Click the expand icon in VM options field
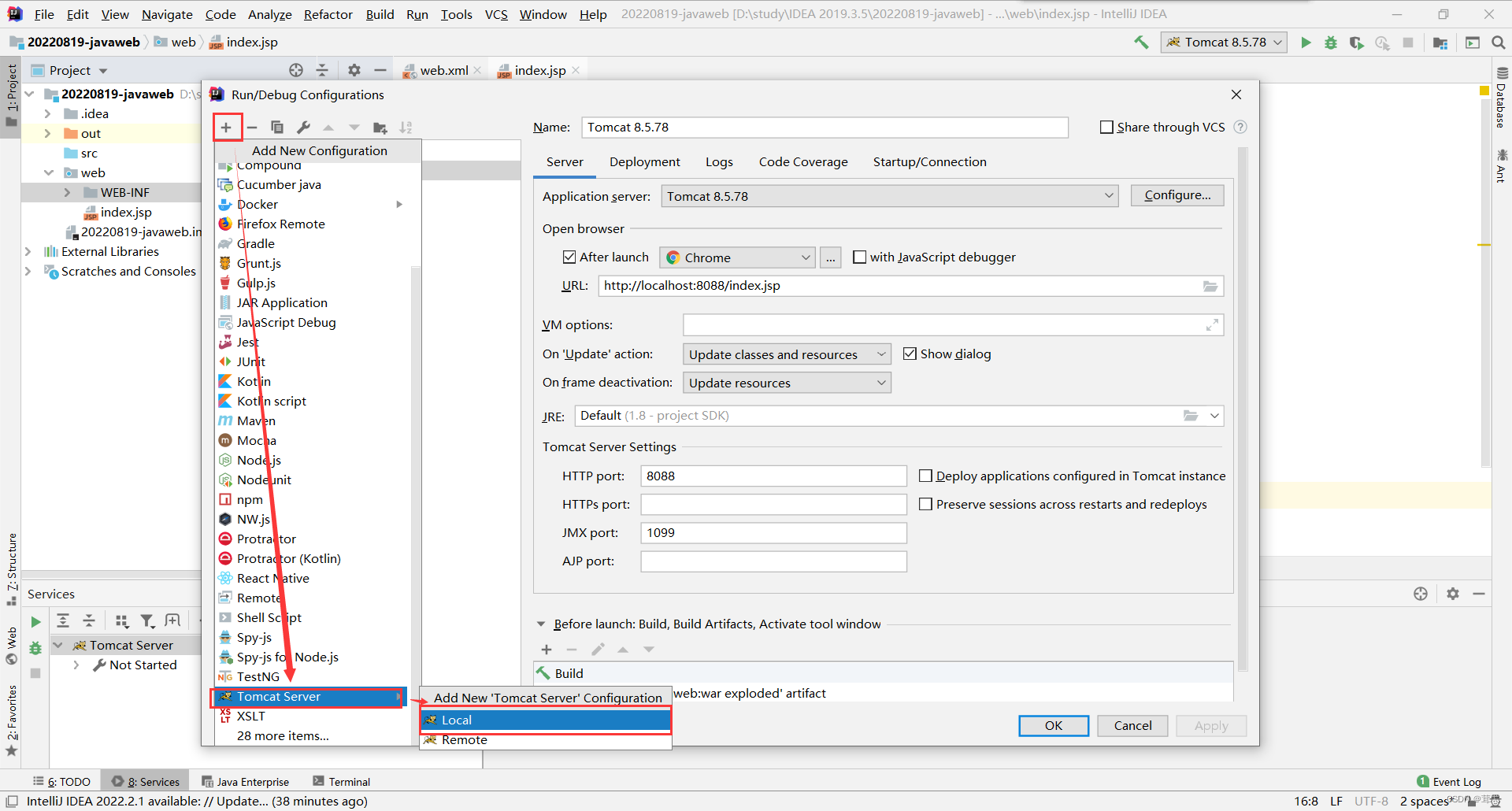Screen dimensions: 1512x811 click(1212, 324)
